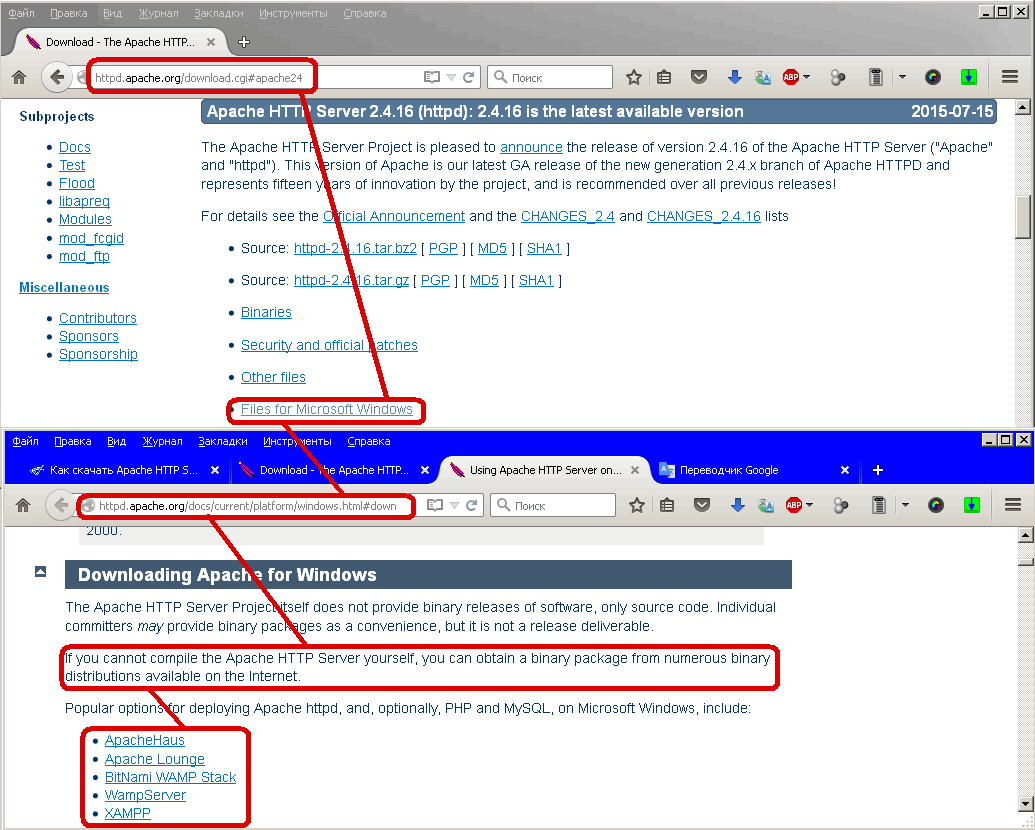Open downloads arrow in upper toolbar

coord(735,77)
